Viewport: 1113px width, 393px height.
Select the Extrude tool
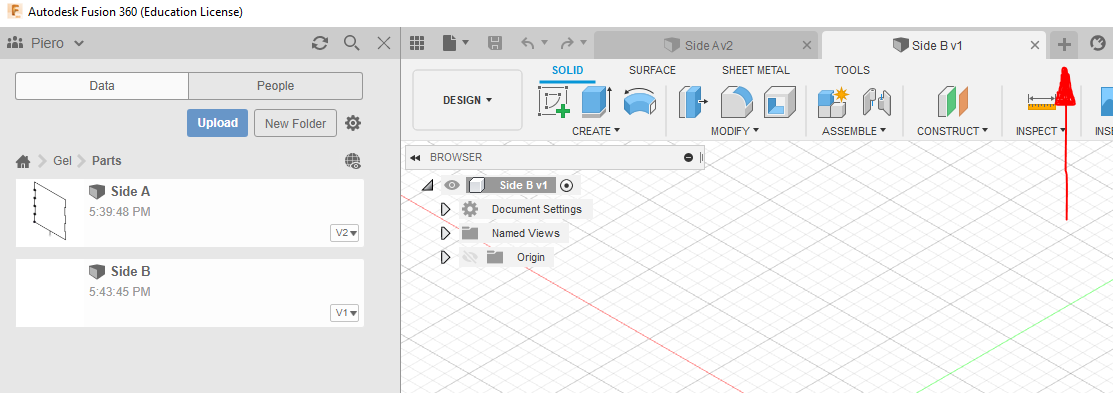click(596, 101)
